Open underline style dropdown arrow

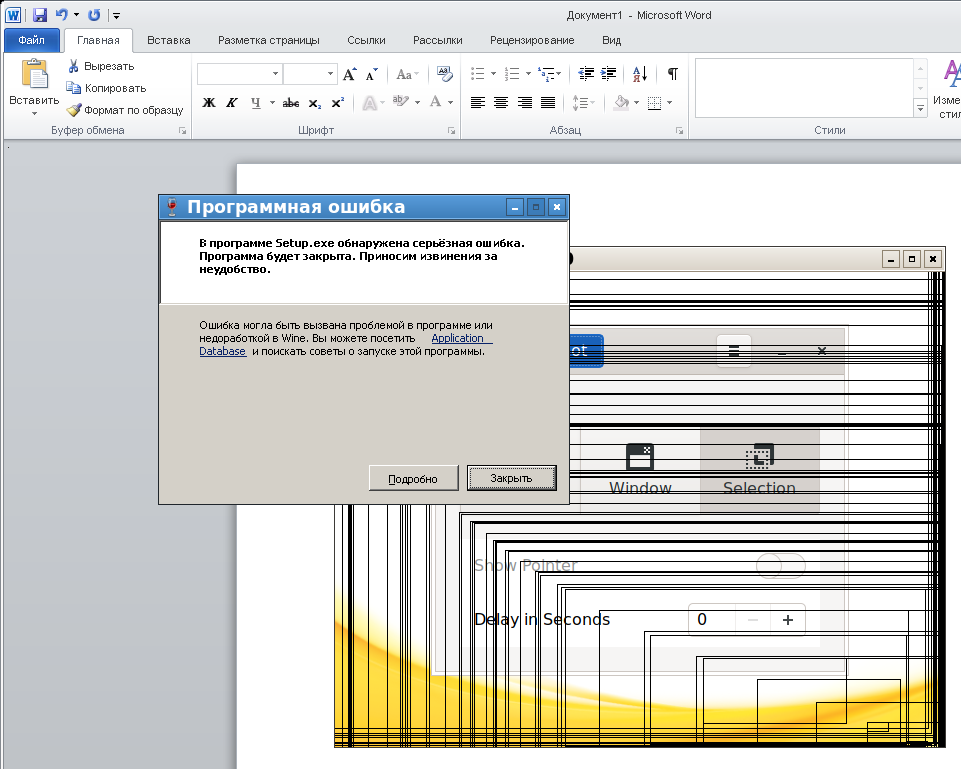tap(272, 103)
